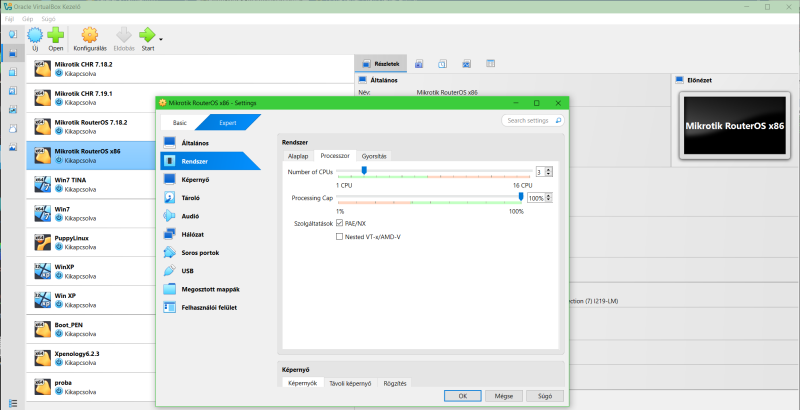Screen dimensions: 800x410
Task: Open Konfigurálás settings gear icon
Action: (90, 35)
